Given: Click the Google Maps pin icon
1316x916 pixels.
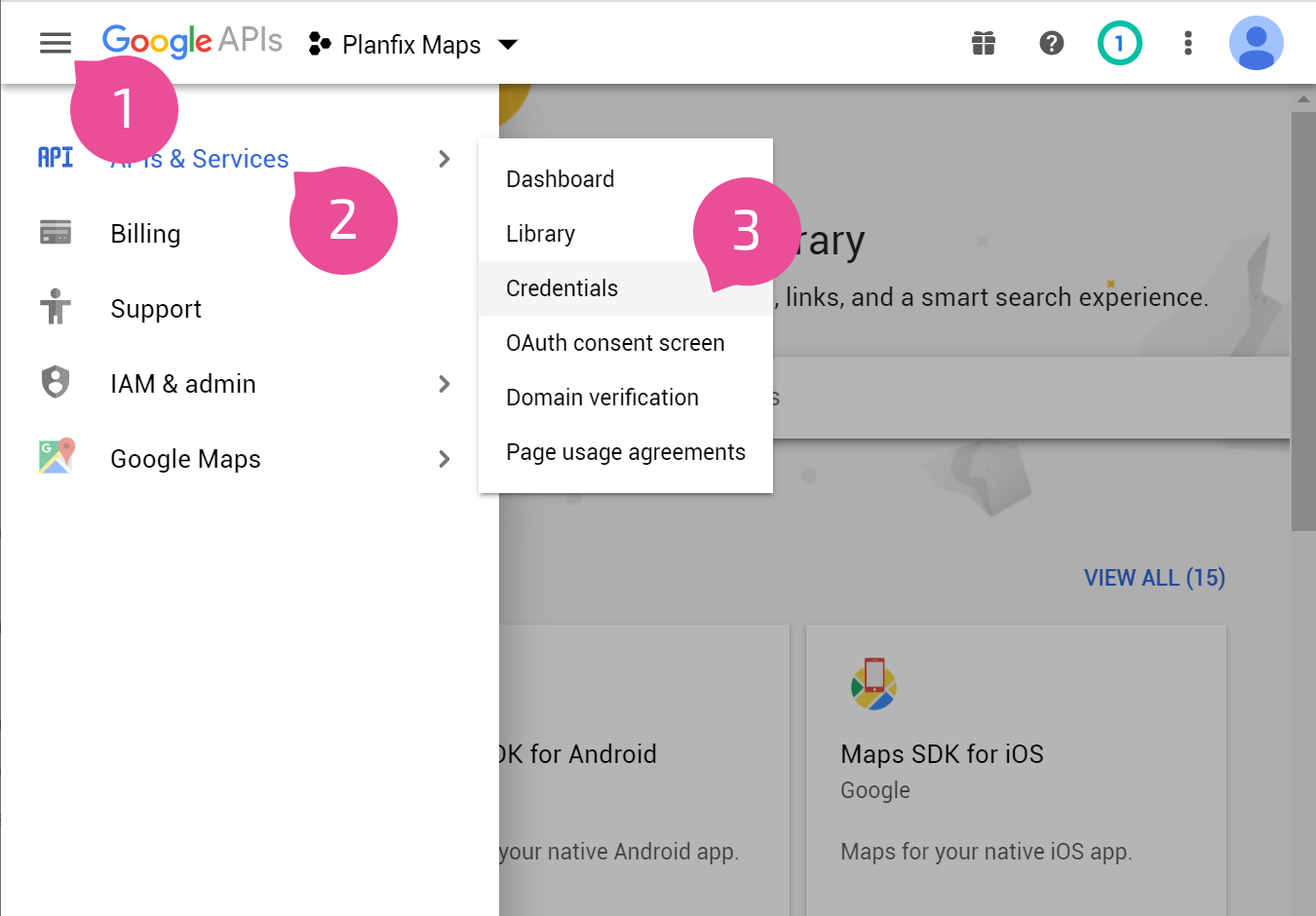Looking at the screenshot, I should [x=57, y=456].
